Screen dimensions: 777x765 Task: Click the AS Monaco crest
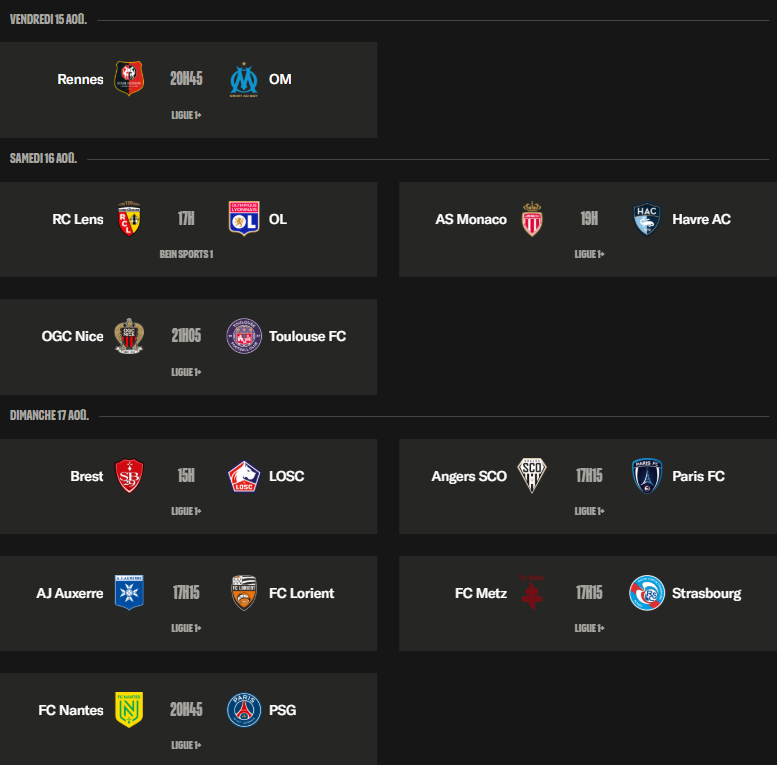point(532,219)
